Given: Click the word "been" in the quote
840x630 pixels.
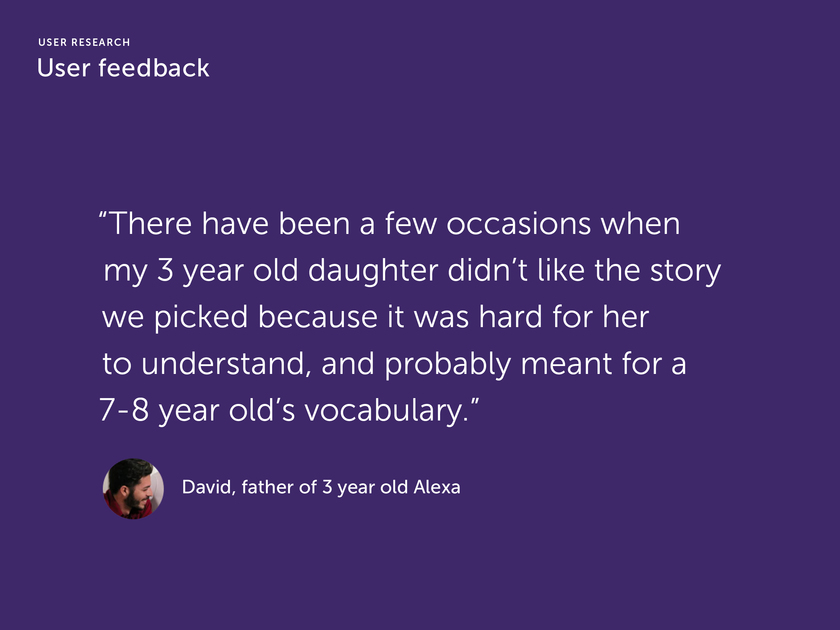Looking at the screenshot, I should click(x=314, y=223).
